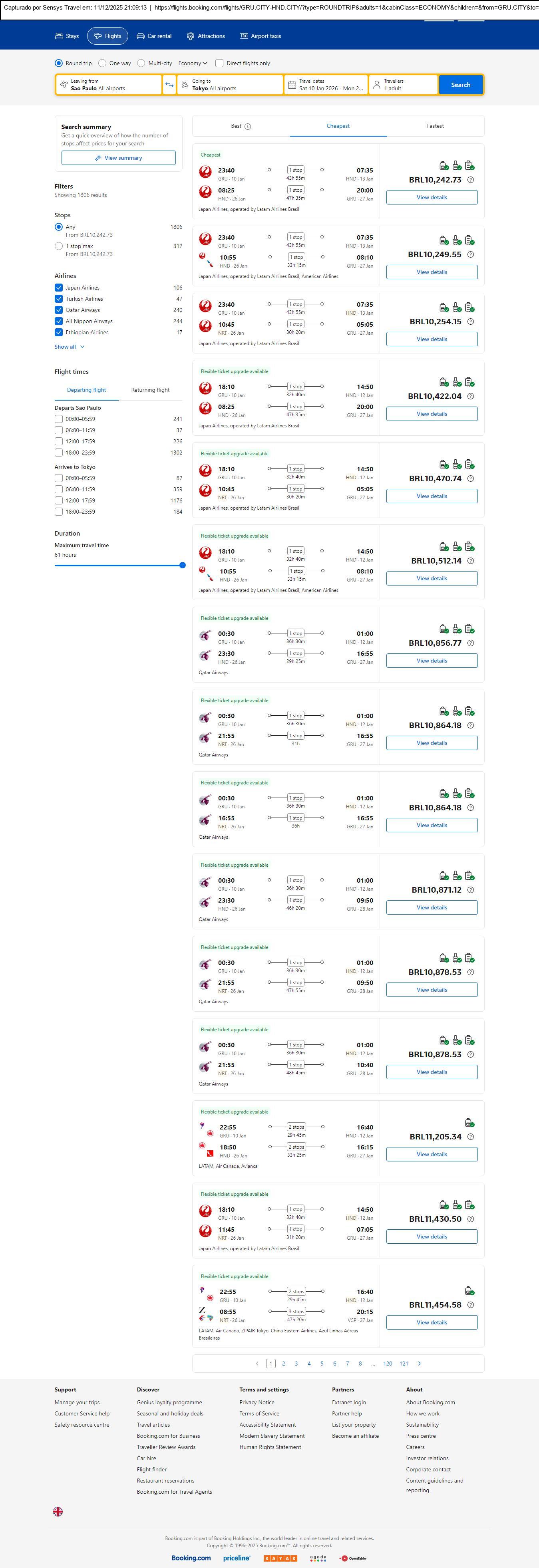Screen dimensions: 539x1568
Task: Switch to the Fastest sorting tab
Action: 435,126
